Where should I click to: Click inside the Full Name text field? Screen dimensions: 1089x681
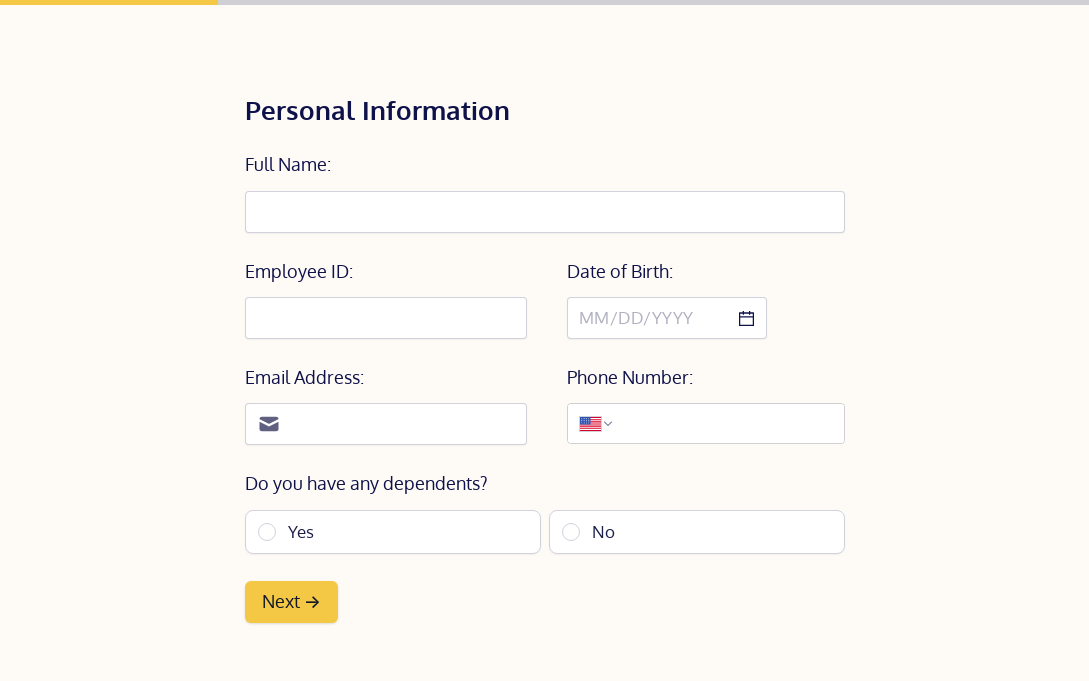[545, 212]
